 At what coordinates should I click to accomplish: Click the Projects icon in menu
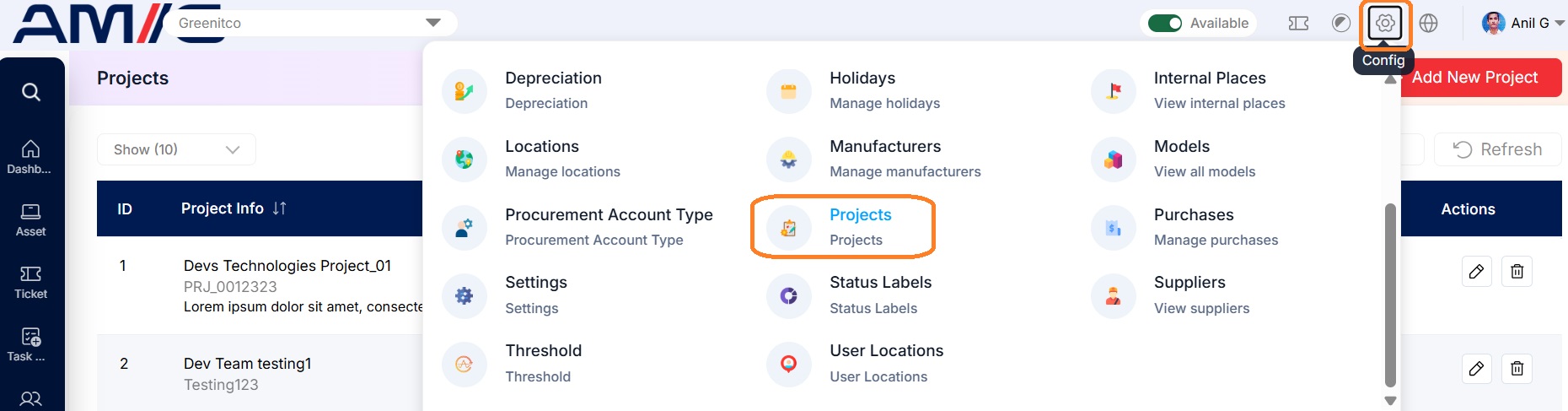788,228
